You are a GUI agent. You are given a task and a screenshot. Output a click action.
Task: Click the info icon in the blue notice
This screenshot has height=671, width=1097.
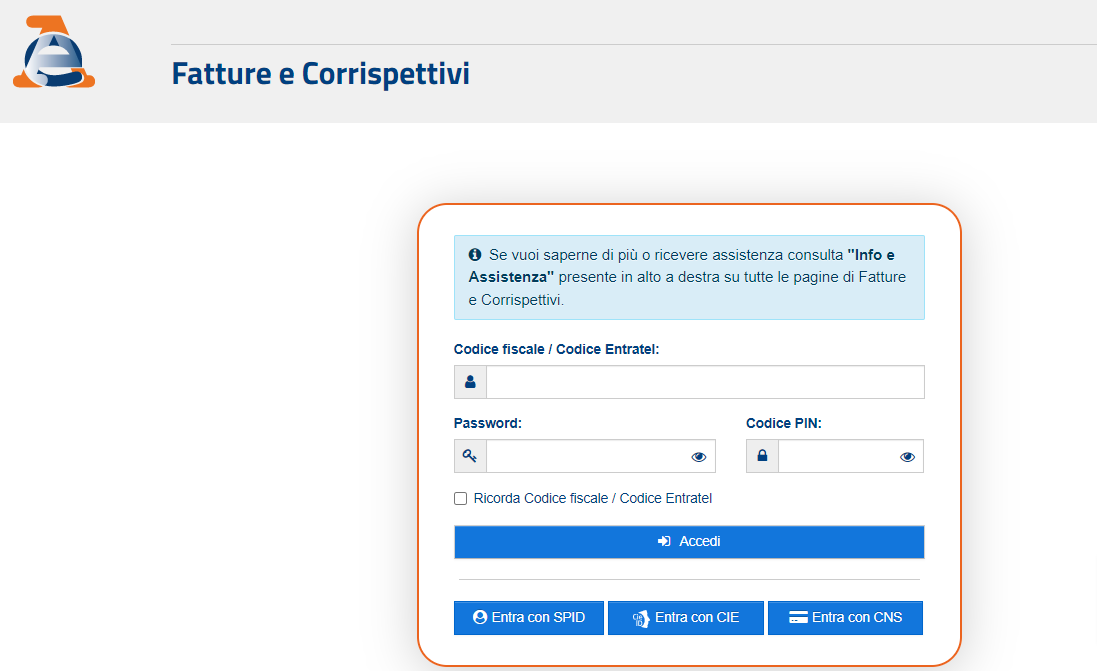click(x=475, y=255)
